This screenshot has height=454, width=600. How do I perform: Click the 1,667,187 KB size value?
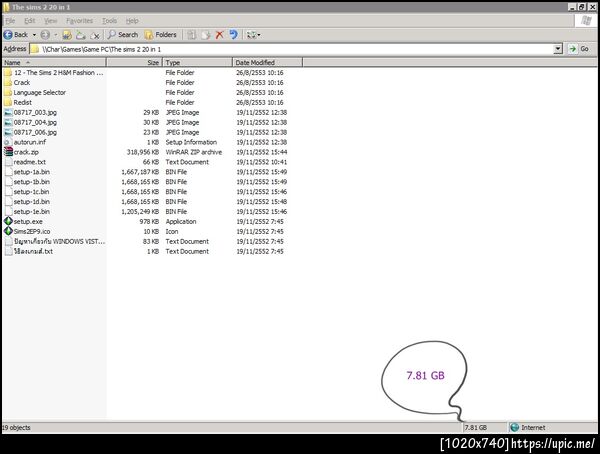140,172
